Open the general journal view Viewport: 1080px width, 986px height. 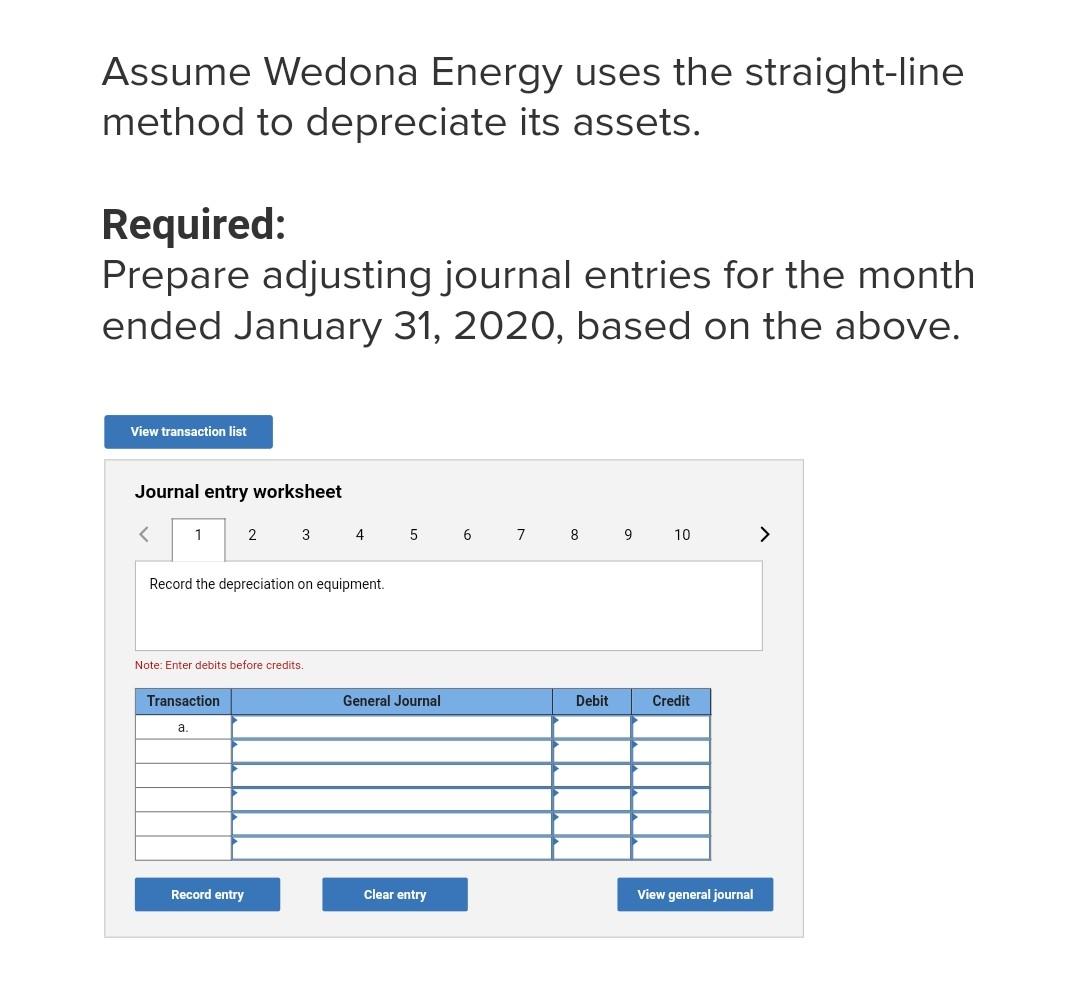(x=695, y=894)
